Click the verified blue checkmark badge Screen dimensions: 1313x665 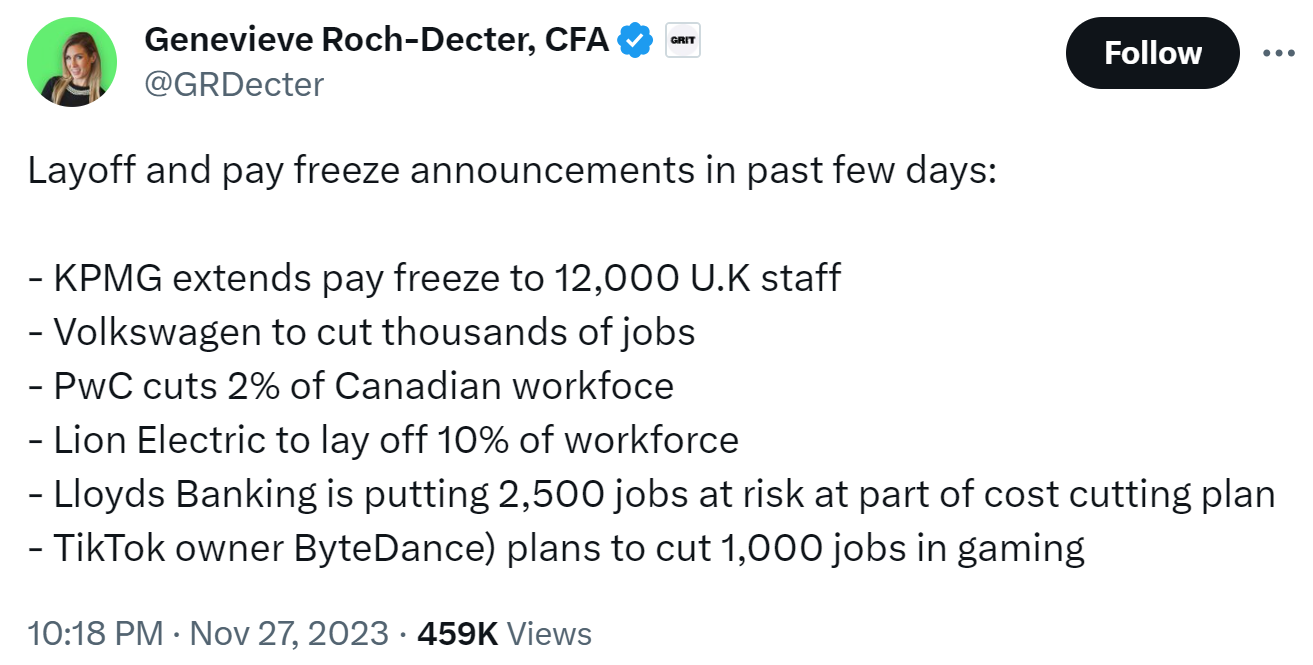pos(635,40)
